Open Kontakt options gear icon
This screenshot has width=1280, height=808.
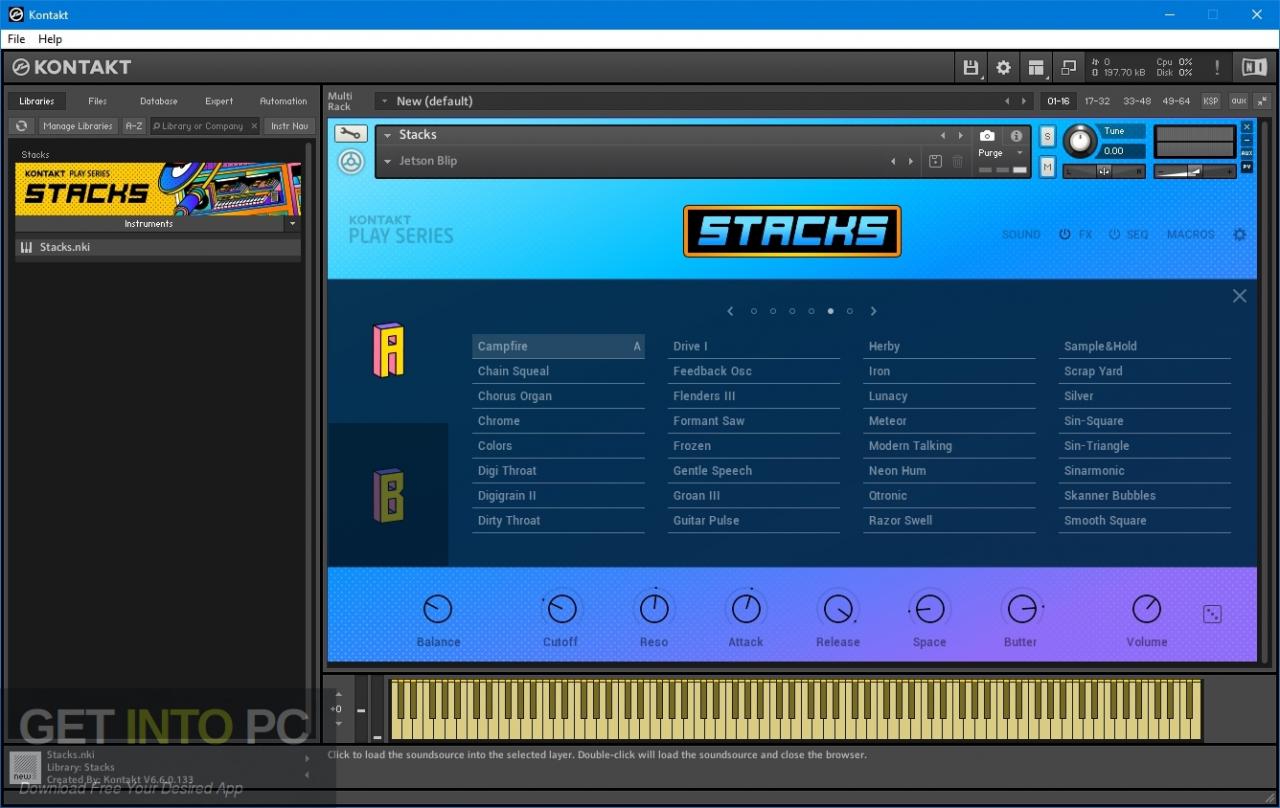(x=1003, y=68)
